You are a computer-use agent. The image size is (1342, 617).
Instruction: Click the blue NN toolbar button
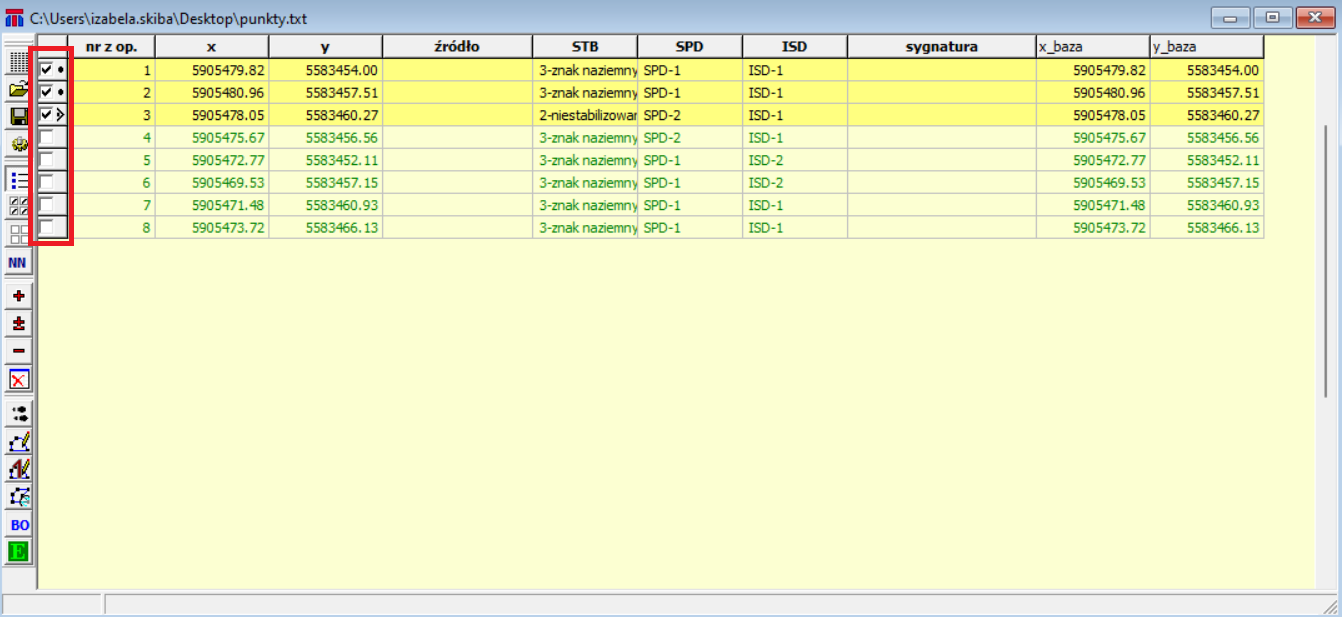[18, 262]
